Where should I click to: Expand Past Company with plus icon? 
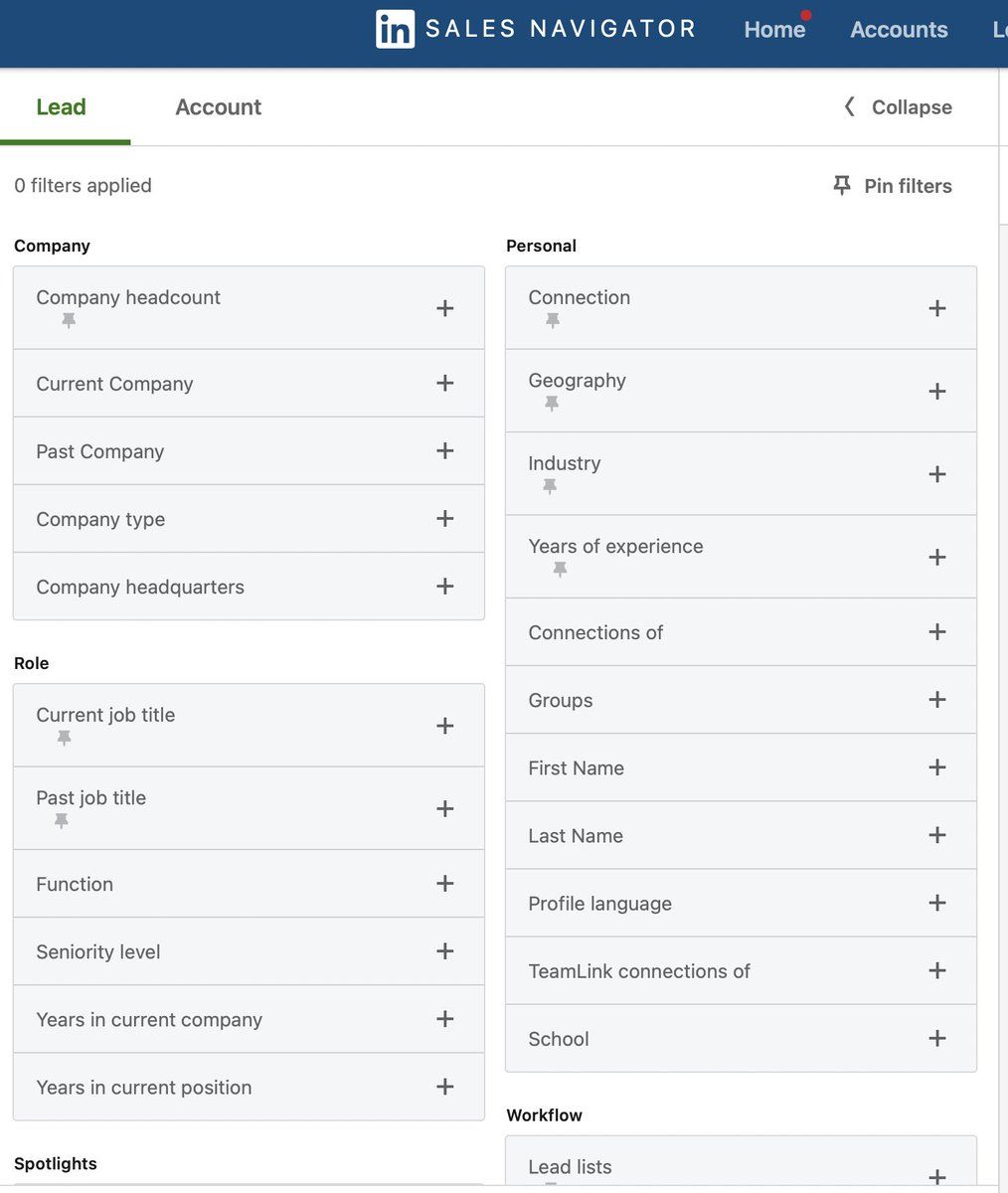pyautogui.click(x=445, y=450)
